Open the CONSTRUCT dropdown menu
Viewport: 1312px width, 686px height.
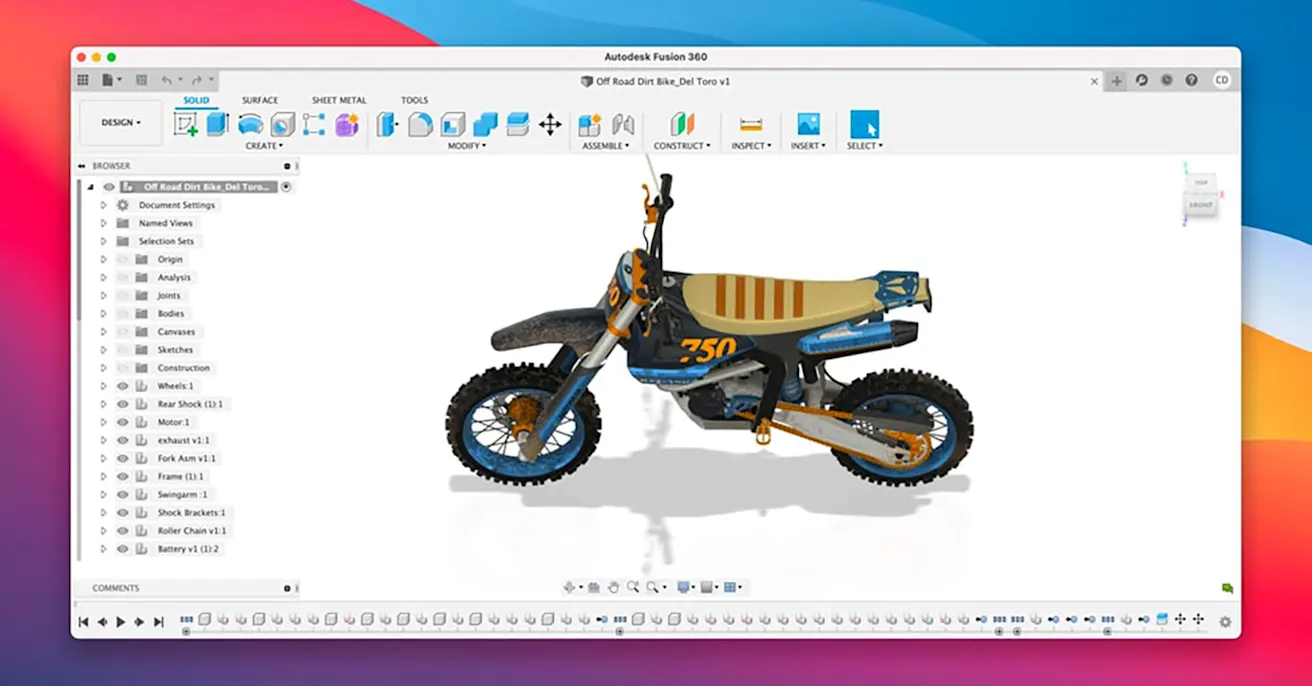682,146
